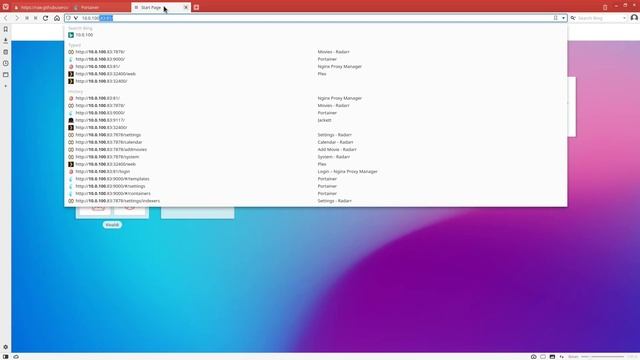Open Settings gear at sidebar bottom
The width and height of the screenshot is (640, 360).
coord(6,347)
